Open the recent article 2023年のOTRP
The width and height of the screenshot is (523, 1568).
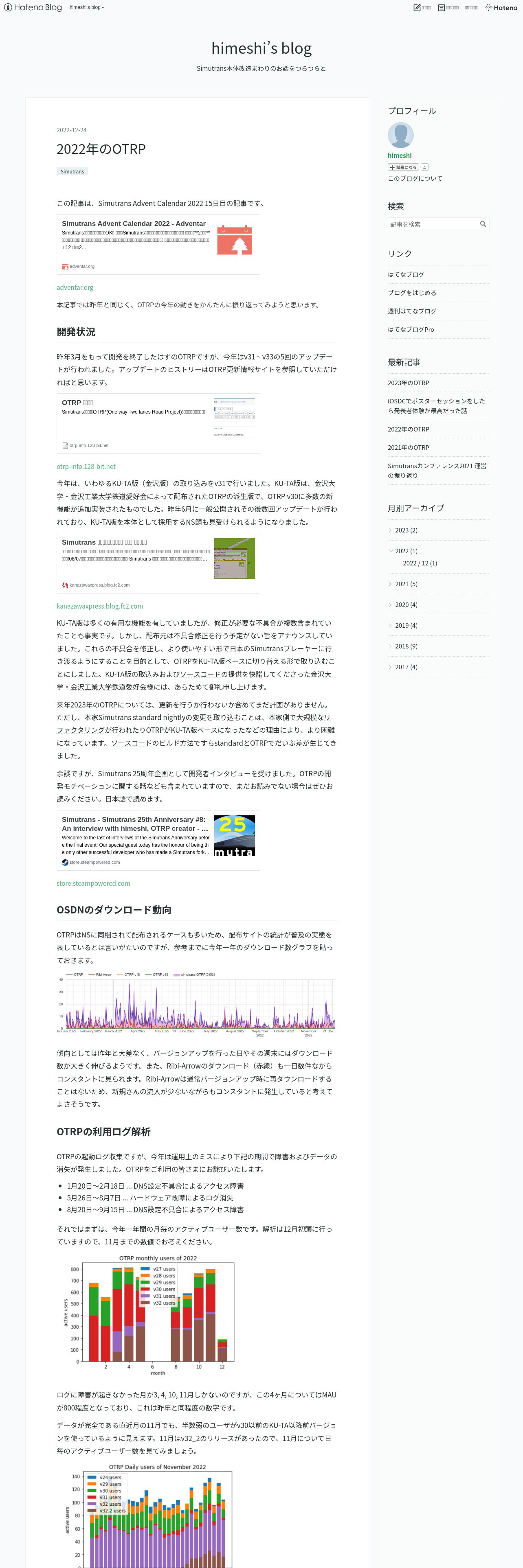[x=409, y=383]
